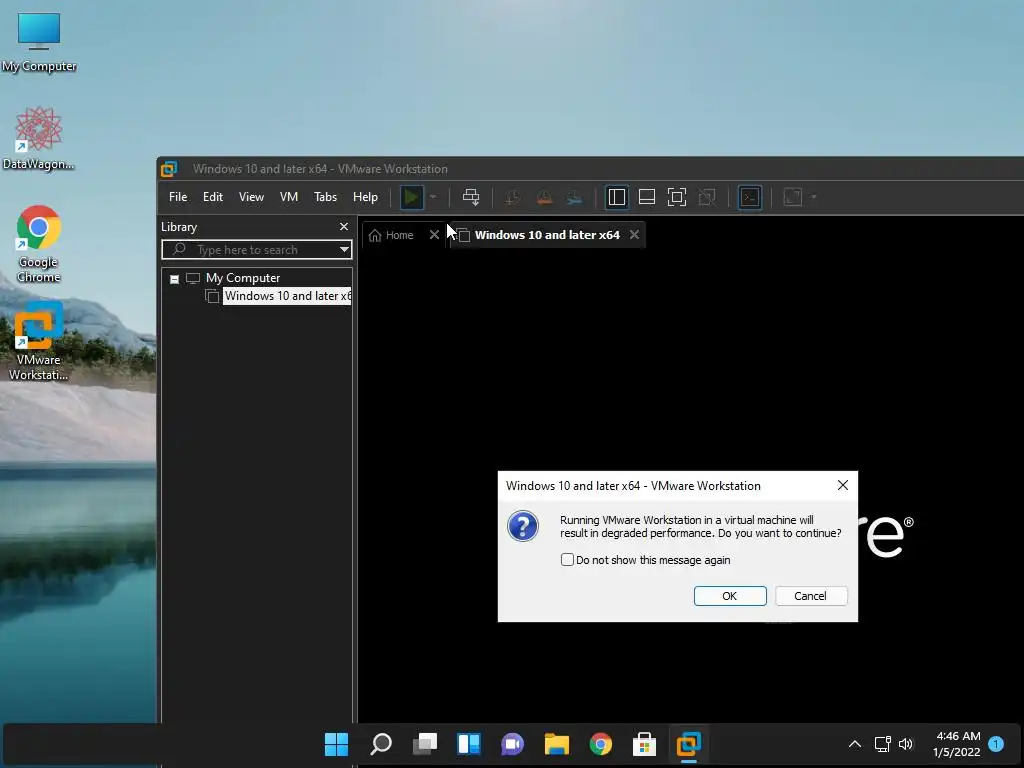Open File Explorer from the taskbar
This screenshot has width=1024, height=768.
tap(556, 744)
